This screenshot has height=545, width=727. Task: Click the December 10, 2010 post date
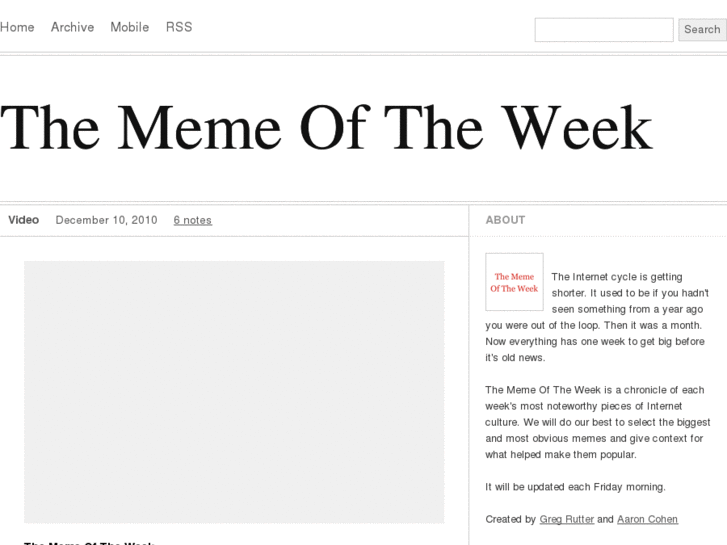coord(106,220)
